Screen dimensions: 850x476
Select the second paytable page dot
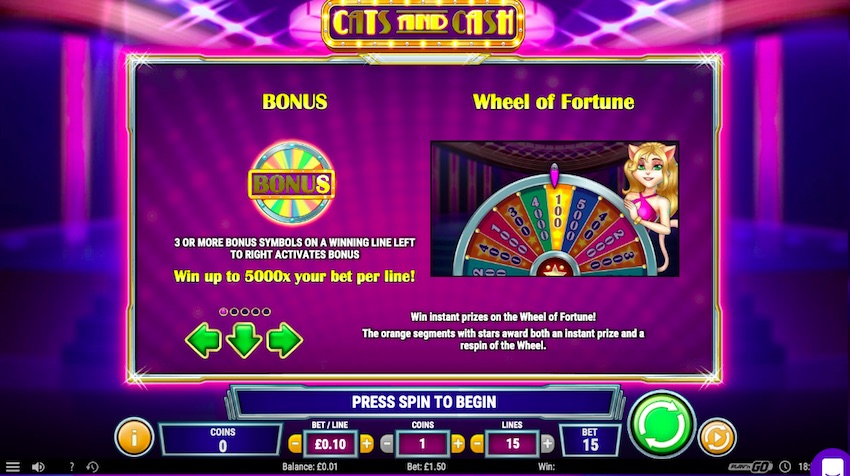(234, 312)
